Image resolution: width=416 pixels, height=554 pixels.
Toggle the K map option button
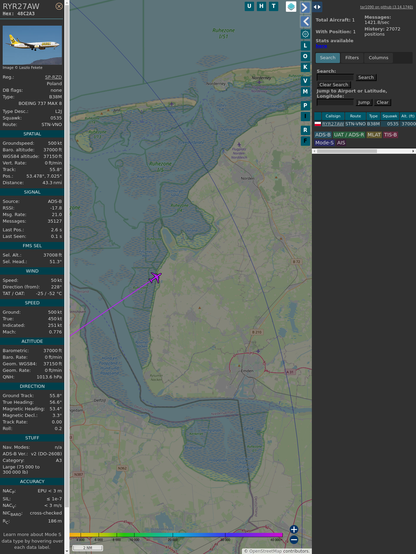click(x=305, y=67)
